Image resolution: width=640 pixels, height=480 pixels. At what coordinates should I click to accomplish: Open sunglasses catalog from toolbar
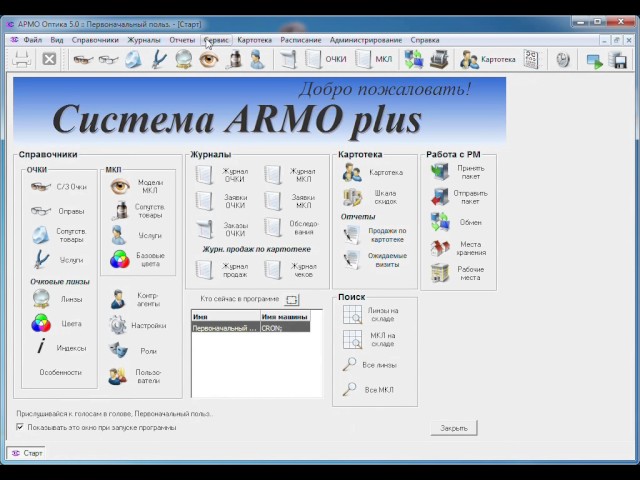83,60
